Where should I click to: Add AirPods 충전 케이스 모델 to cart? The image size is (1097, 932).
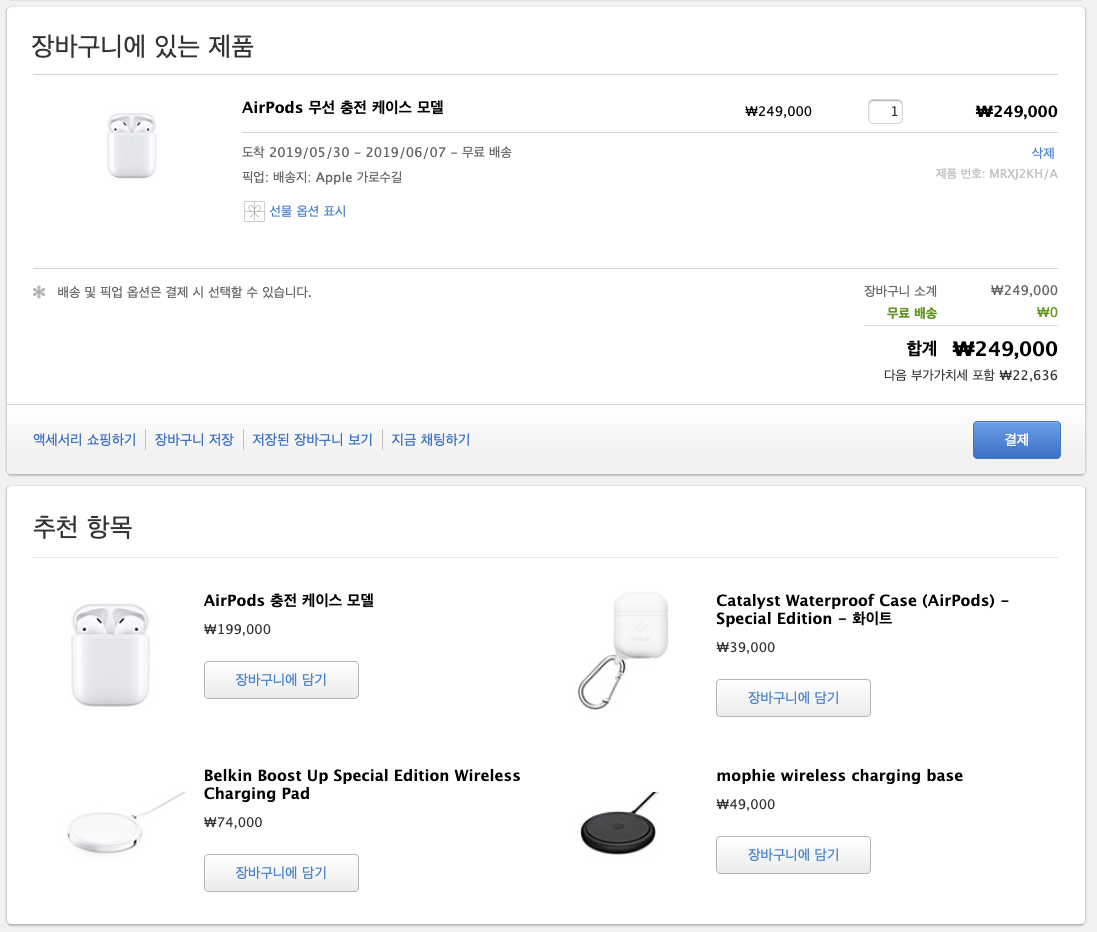281,680
